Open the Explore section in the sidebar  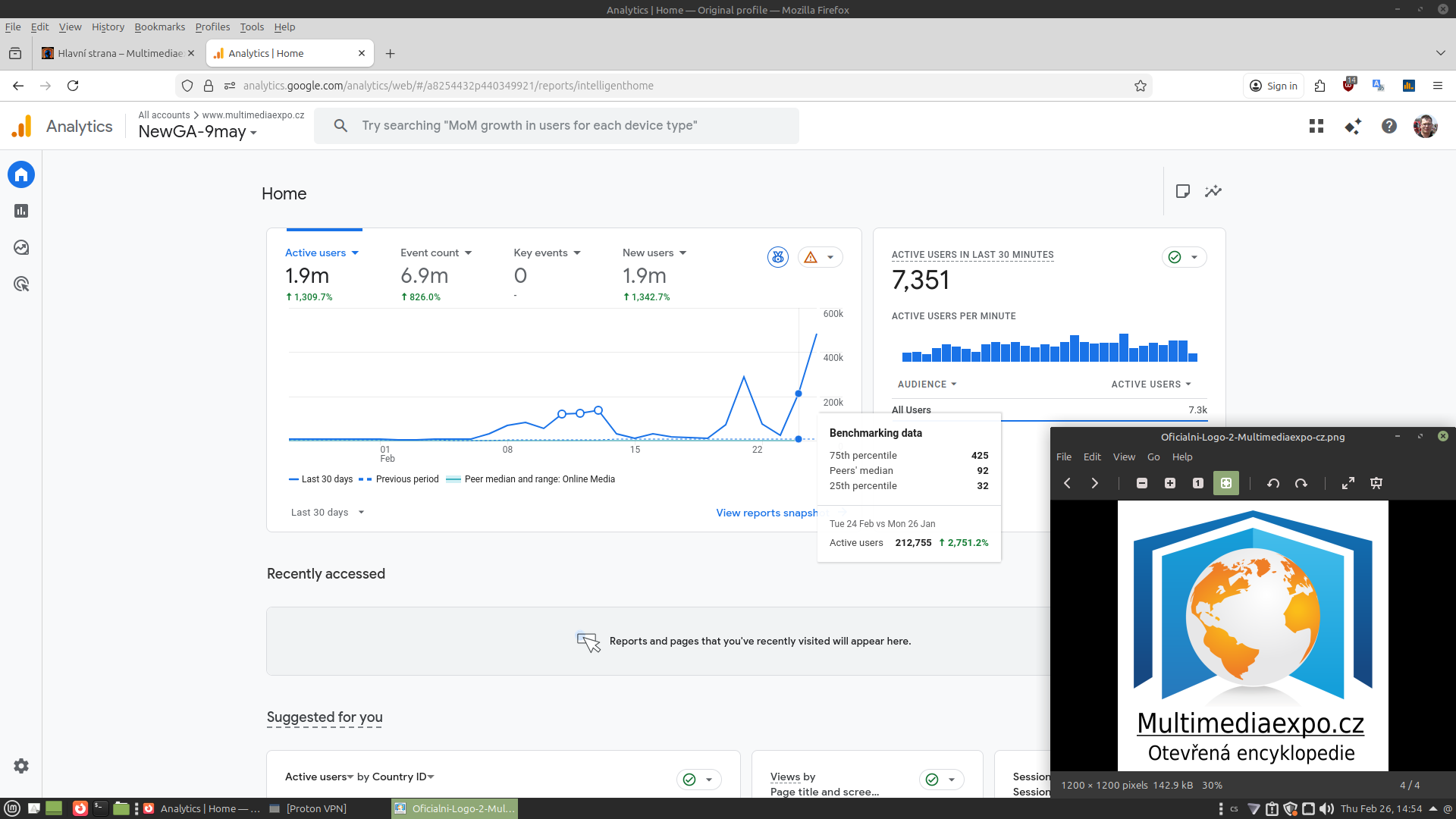click(21, 247)
